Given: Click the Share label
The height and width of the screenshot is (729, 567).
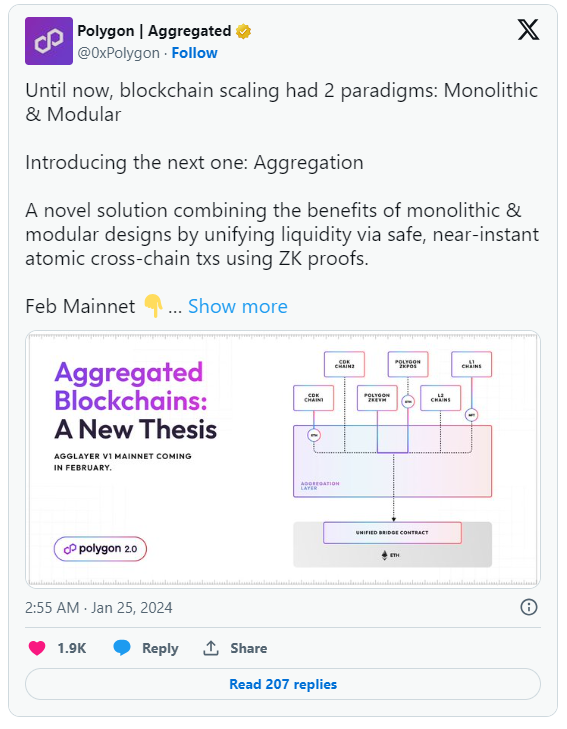Looking at the screenshot, I should pos(249,648).
